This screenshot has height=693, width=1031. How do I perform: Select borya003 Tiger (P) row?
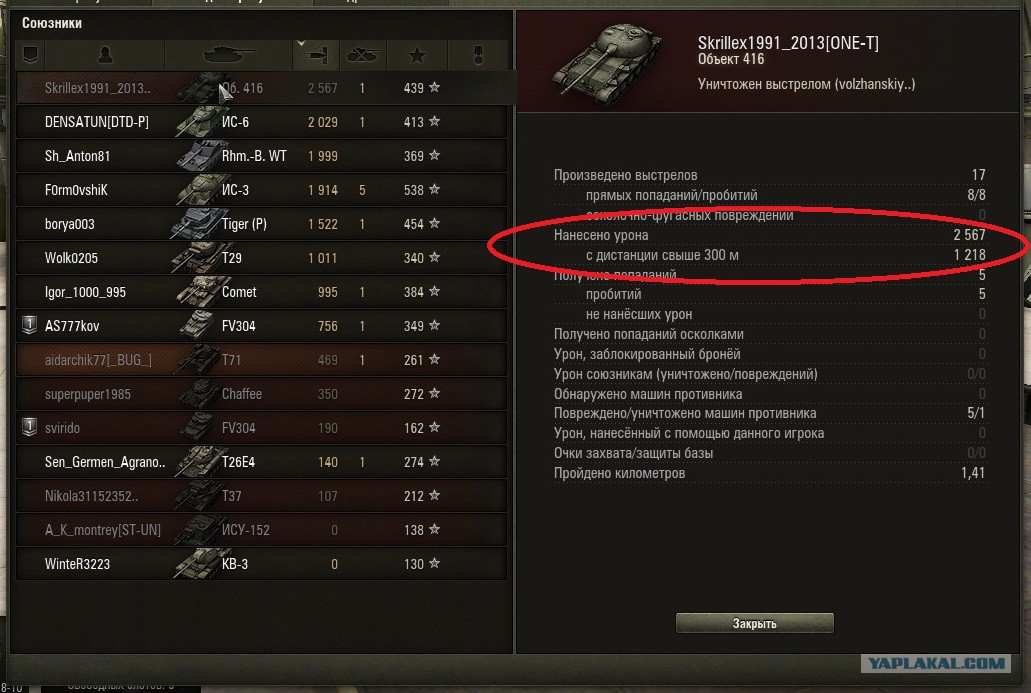click(262, 224)
